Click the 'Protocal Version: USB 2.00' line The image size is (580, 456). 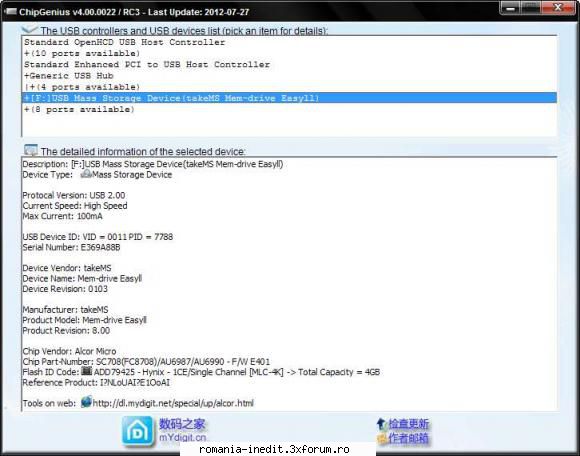point(74,195)
